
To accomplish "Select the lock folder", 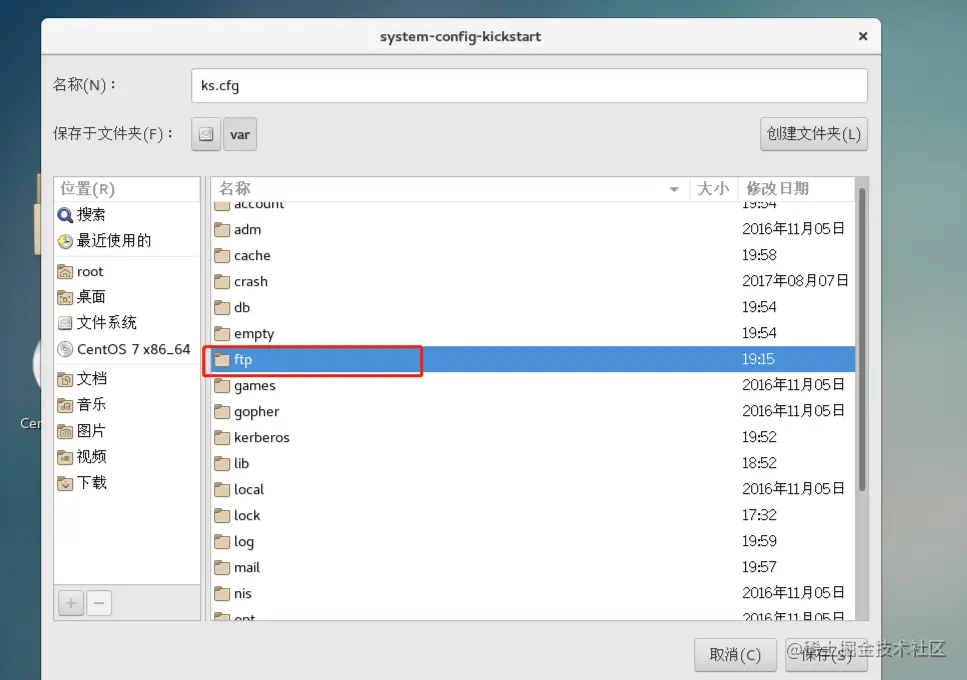I will point(533,515).
